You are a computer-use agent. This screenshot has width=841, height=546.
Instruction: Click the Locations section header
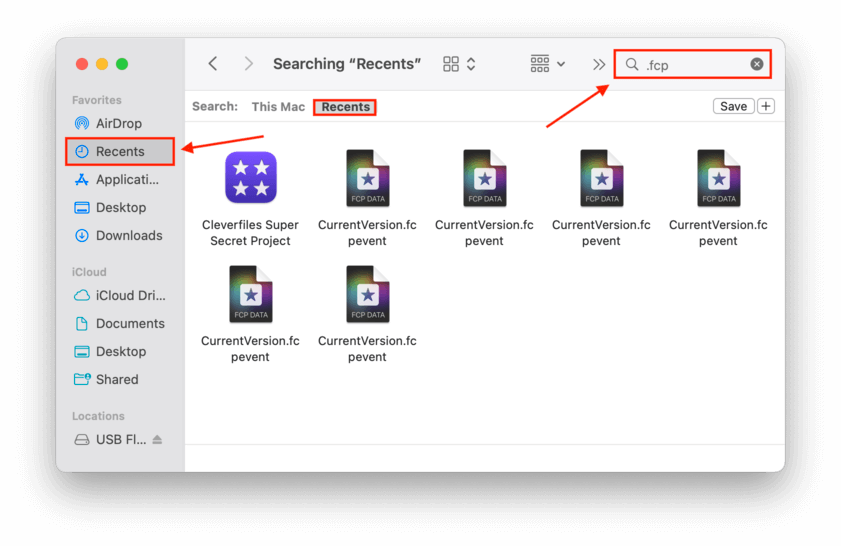click(98, 416)
